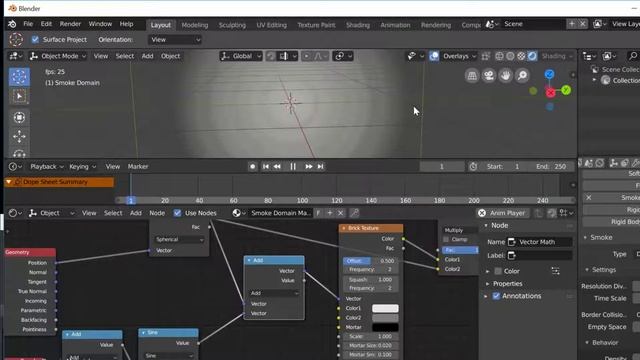Image resolution: width=640 pixels, height=360 pixels.
Task: Remove smoke modifier with X button
Action: pyautogui.click(x=589, y=198)
